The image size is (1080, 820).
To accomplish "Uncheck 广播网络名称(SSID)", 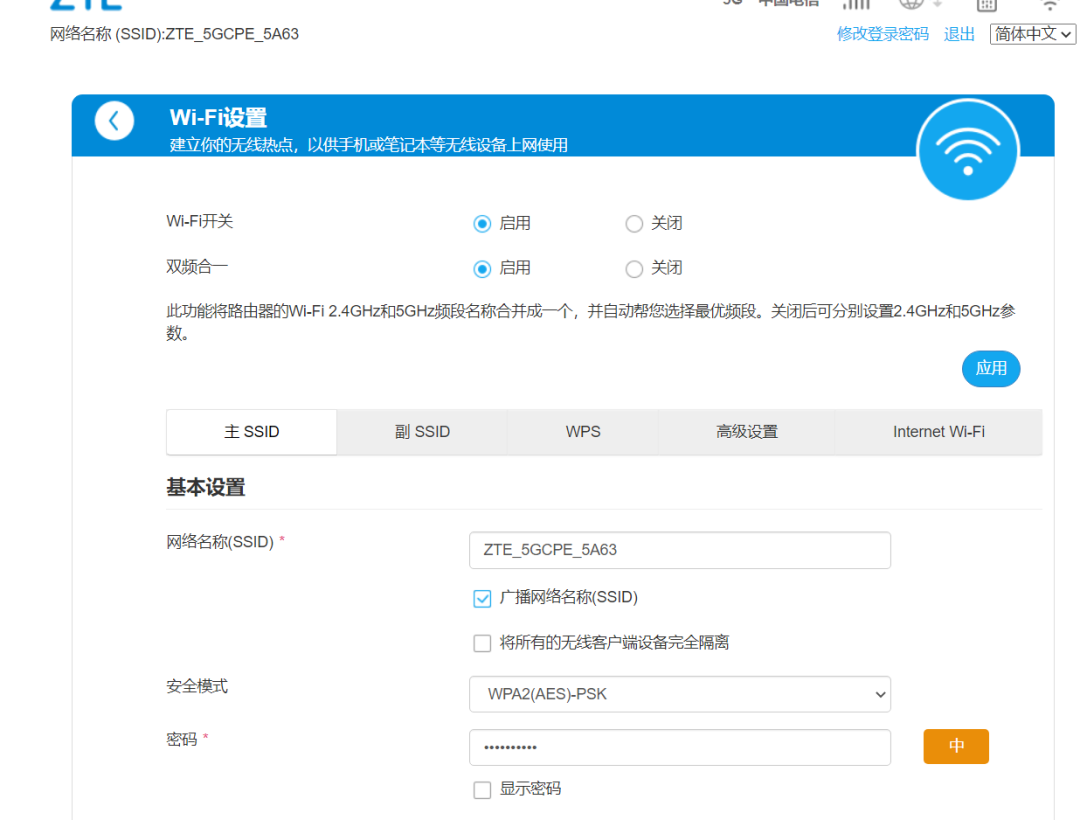I will point(482,598).
